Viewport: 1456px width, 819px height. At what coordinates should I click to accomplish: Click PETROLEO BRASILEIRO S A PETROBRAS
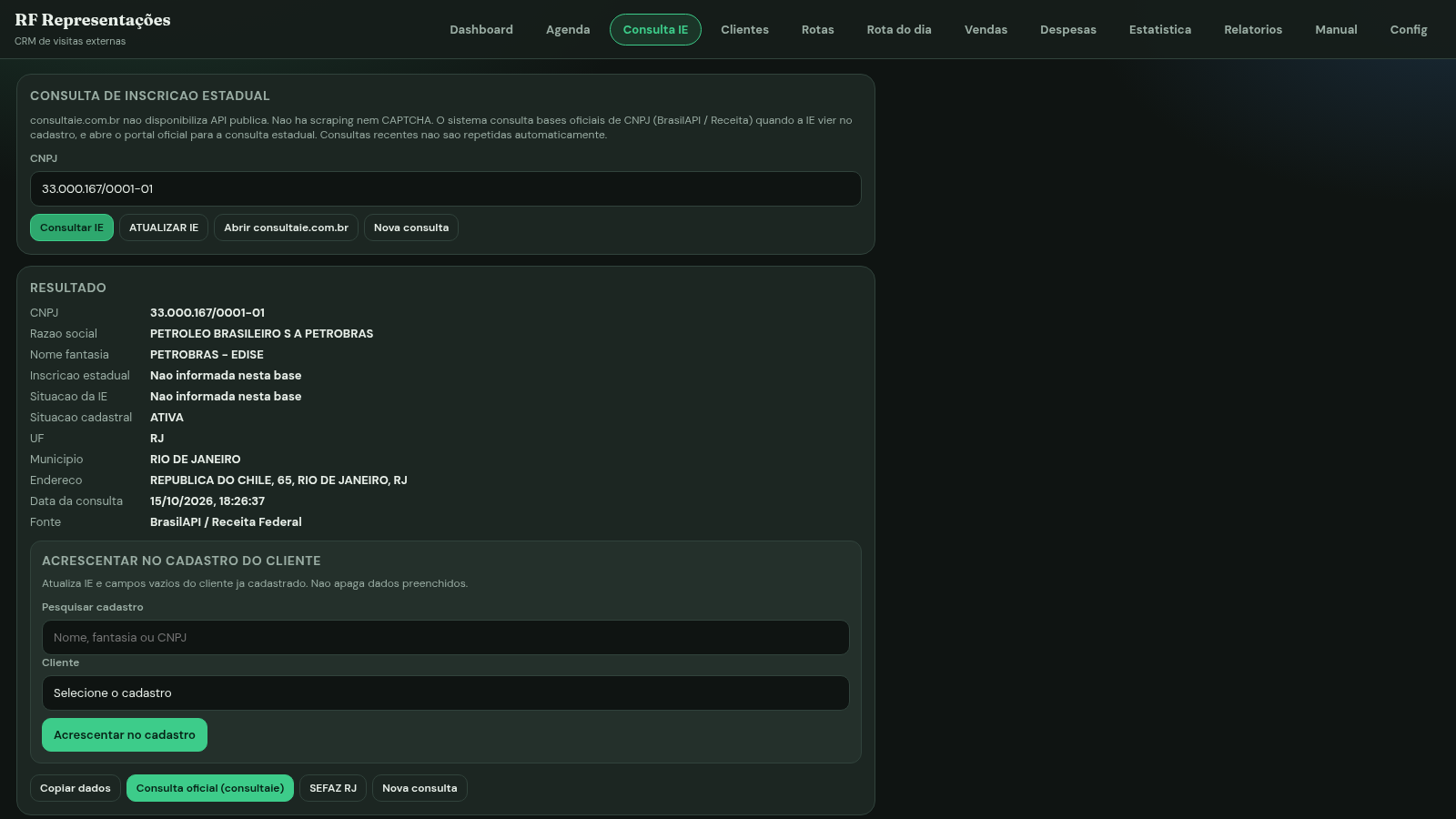point(261,334)
